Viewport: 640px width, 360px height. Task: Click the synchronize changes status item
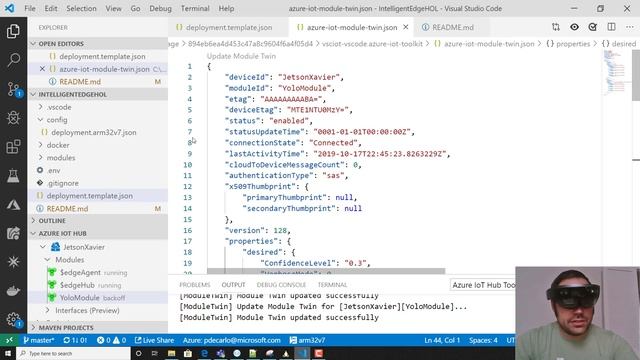(x=75, y=340)
